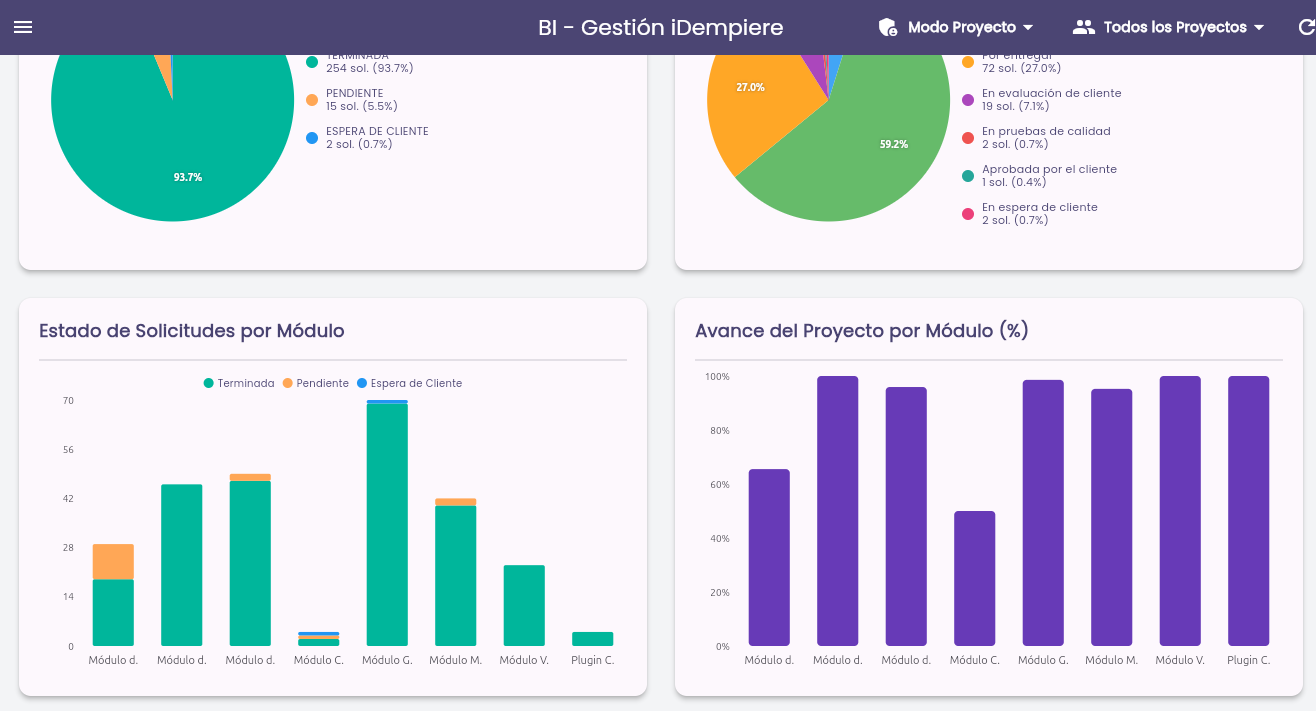Click the En evaluación de cliente purple dot
This screenshot has width=1316, height=711.
(968, 100)
